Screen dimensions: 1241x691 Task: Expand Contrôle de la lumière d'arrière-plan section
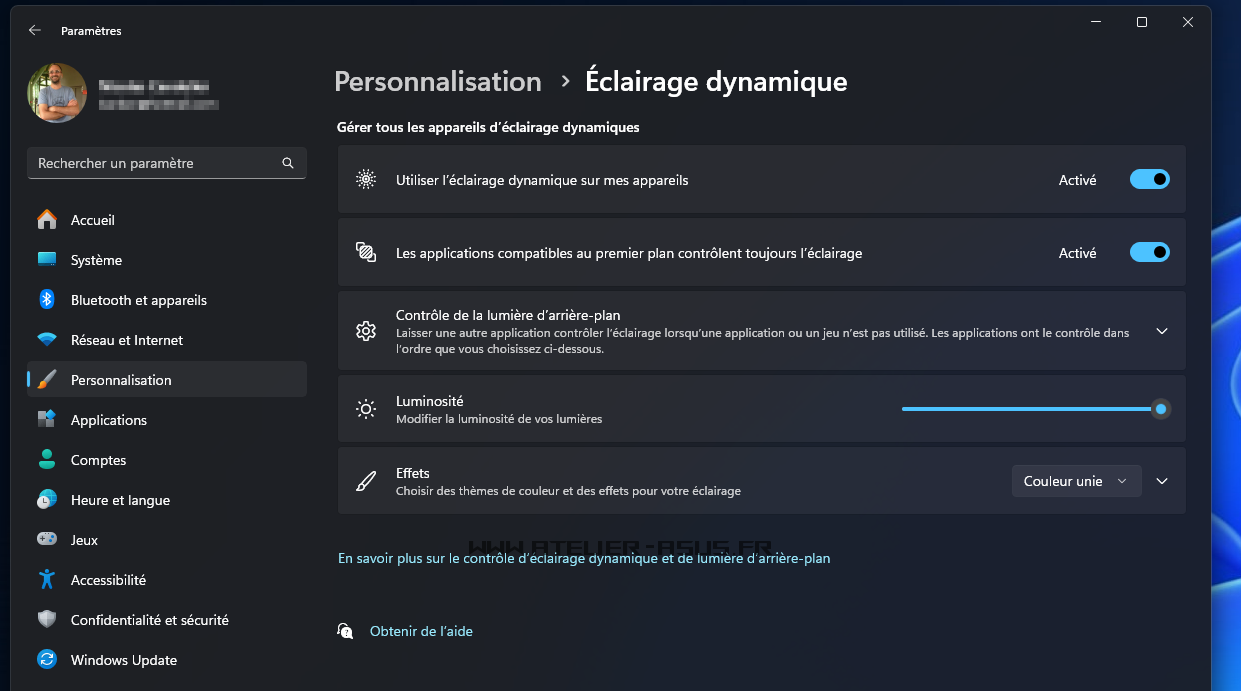(1161, 331)
